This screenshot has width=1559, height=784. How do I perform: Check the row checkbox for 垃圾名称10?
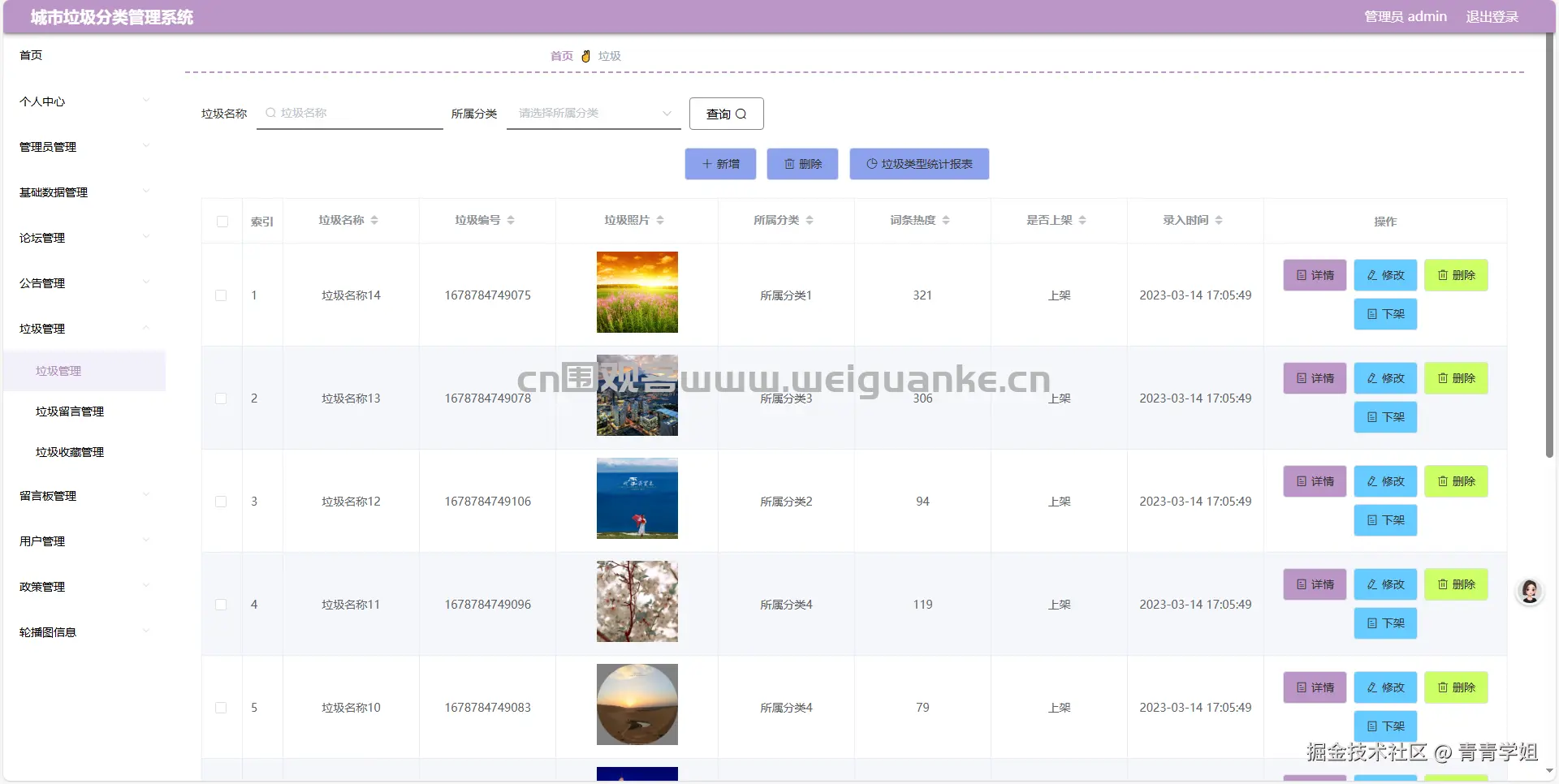[x=221, y=708]
